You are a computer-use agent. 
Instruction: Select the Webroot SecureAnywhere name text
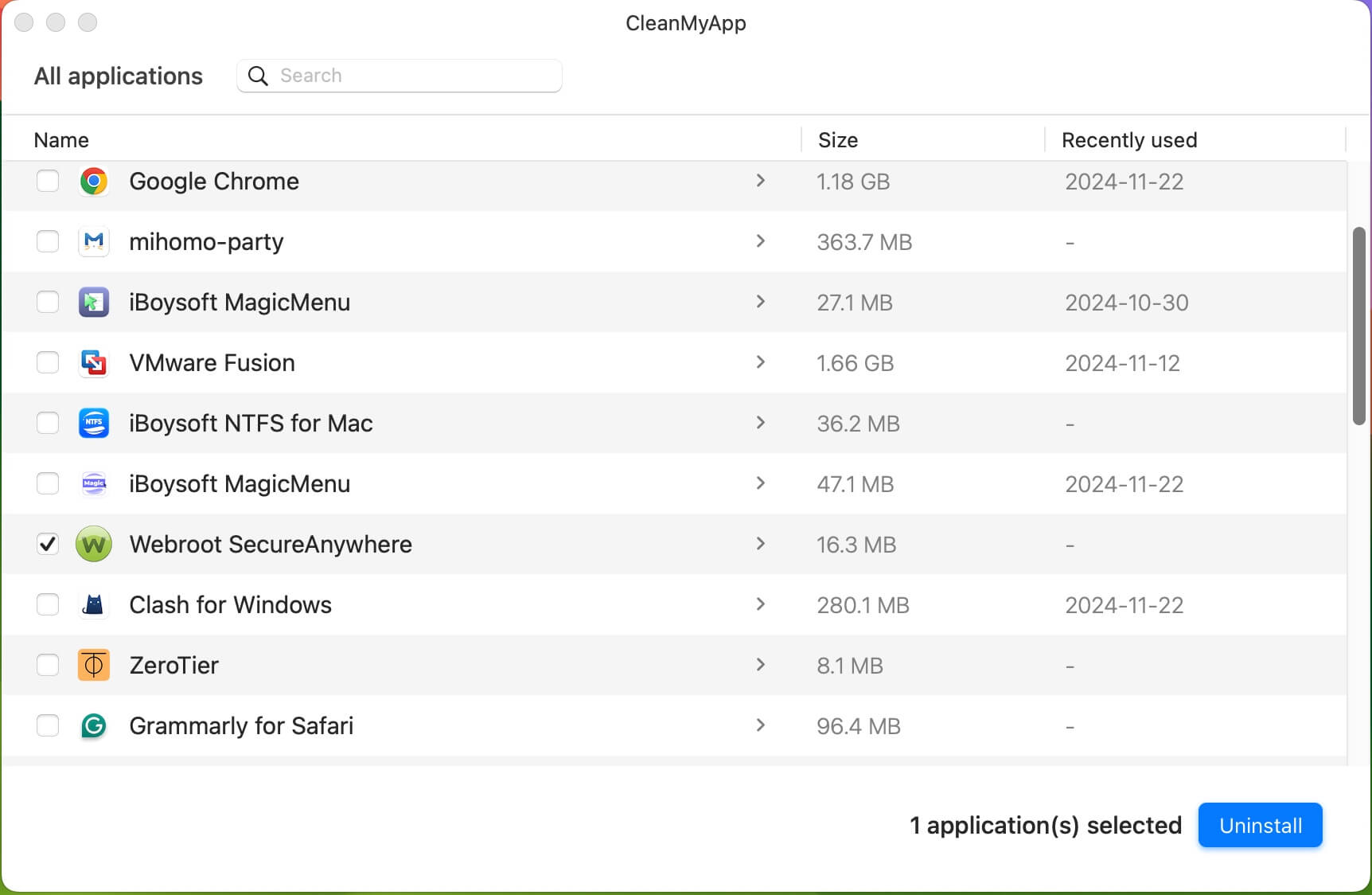click(x=271, y=545)
